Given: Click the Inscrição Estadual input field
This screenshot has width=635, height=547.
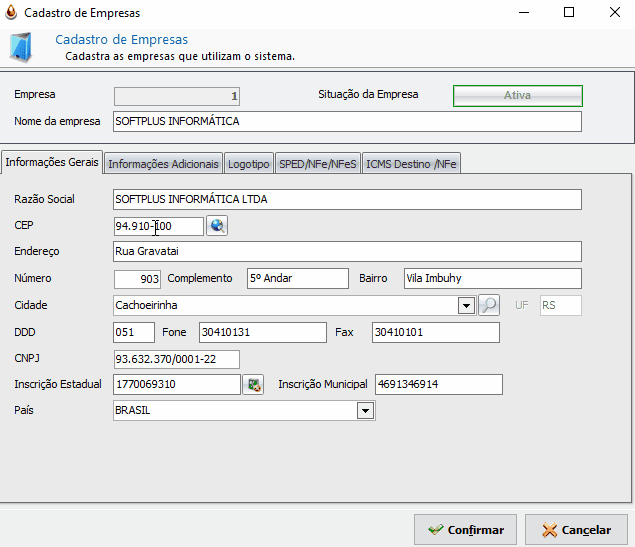Looking at the screenshot, I should (x=177, y=384).
